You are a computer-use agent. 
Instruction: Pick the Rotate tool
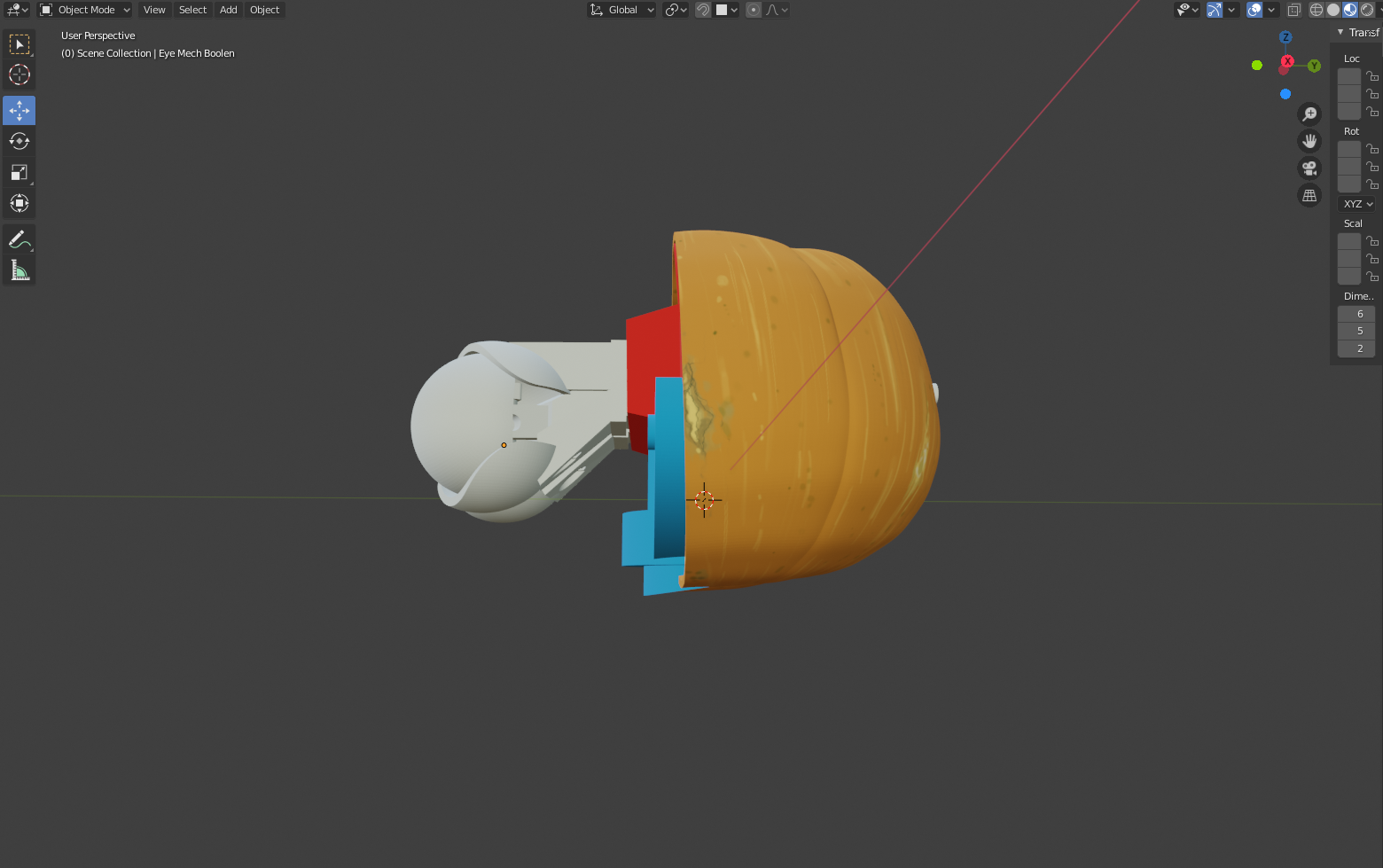(20, 141)
